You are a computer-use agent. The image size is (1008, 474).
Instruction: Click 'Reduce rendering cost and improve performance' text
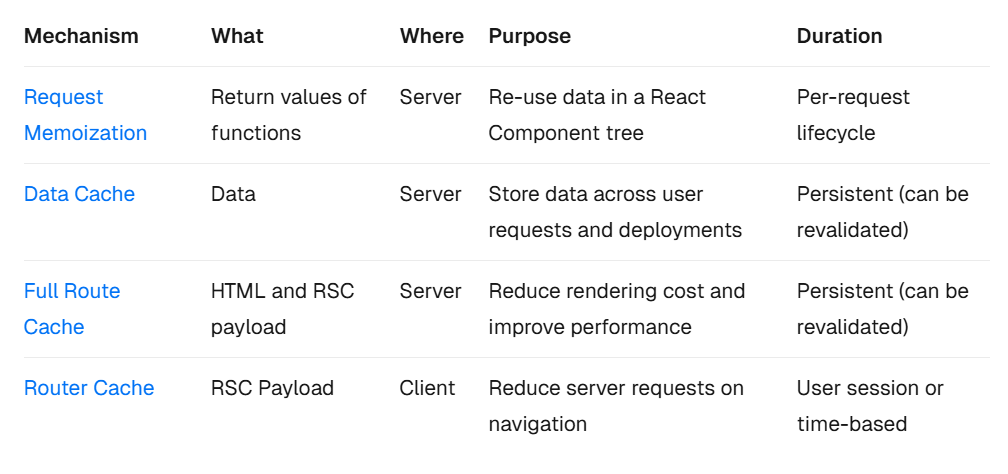click(617, 309)
